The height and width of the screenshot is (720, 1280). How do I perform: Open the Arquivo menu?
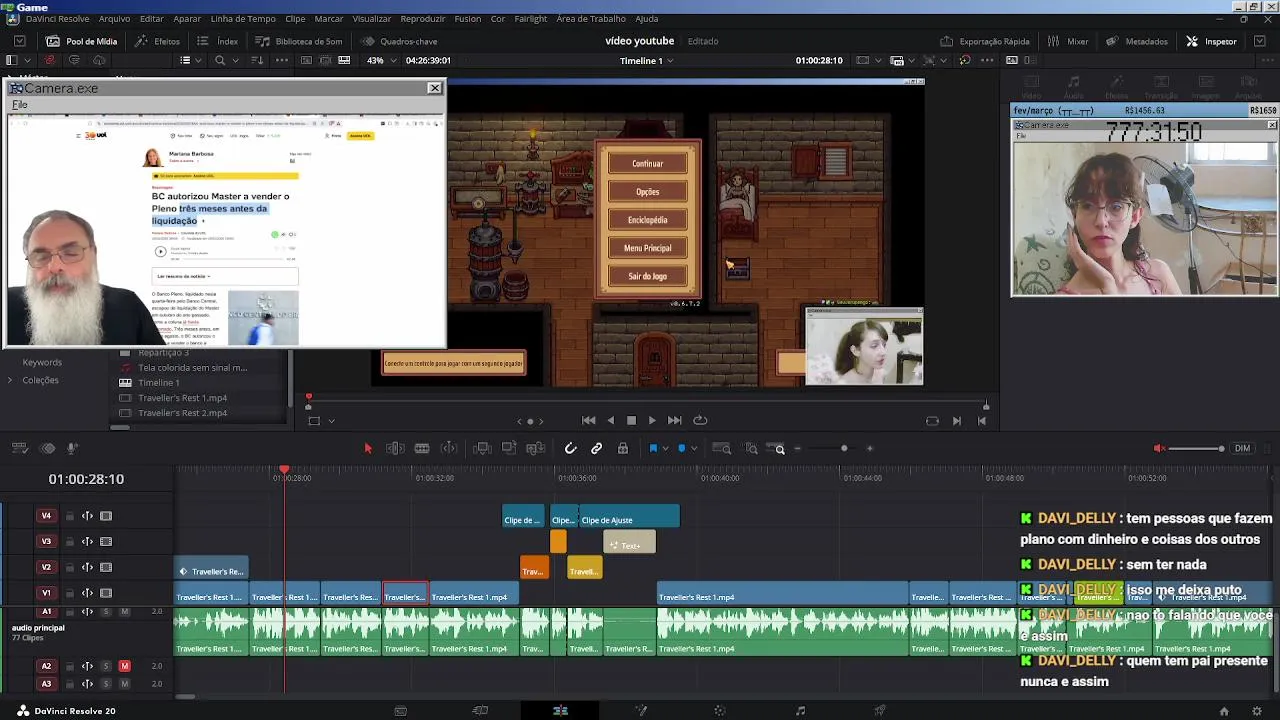coord(114,19)
